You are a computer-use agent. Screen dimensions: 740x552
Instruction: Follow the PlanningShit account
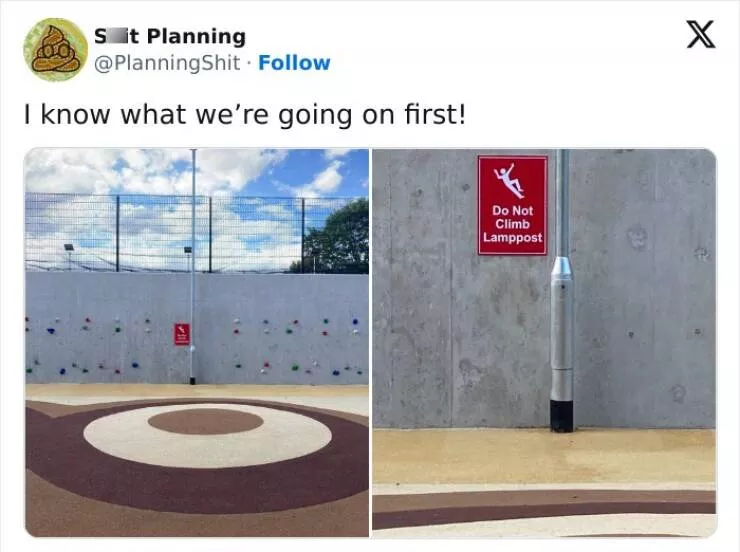point(294,63)
